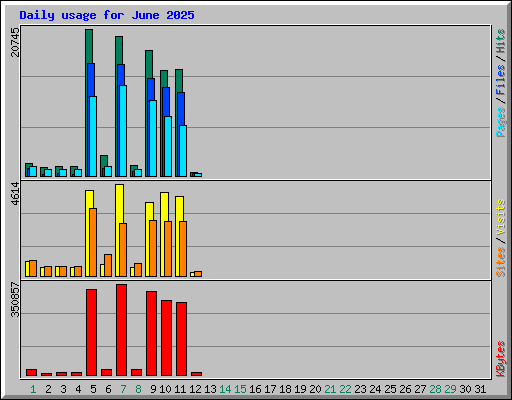The width and height of the screenshot is (512, 400).
Task: Click day label 16 on the axis
Action: [255, 389]
